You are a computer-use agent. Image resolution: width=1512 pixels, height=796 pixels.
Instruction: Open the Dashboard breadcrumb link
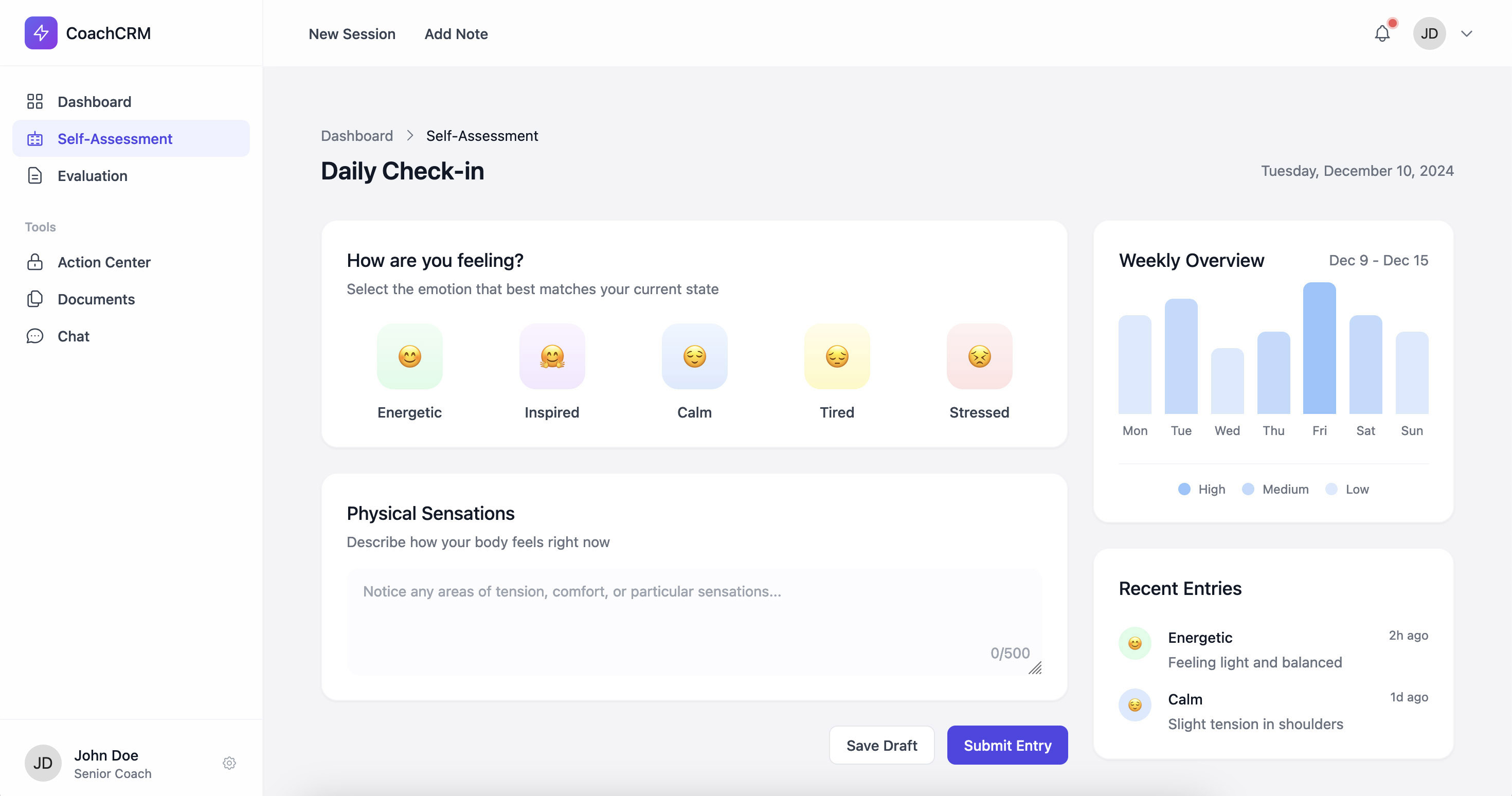tap(357, 135)
